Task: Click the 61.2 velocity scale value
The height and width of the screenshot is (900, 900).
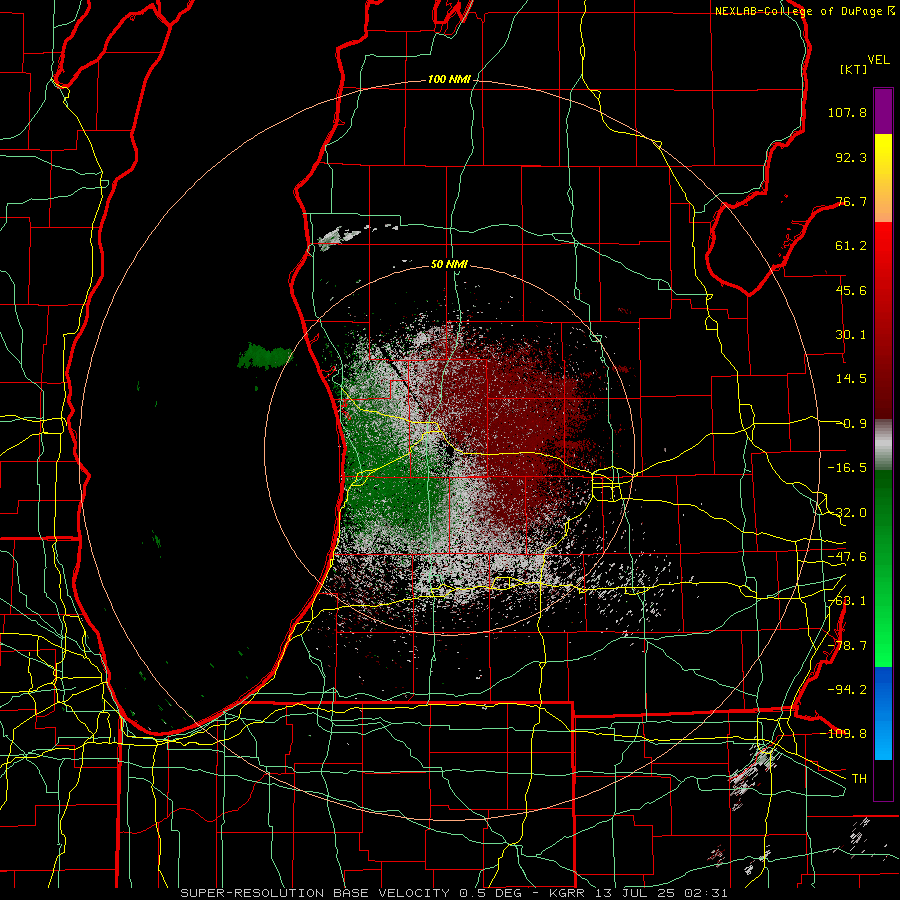Action: (851, 246)
